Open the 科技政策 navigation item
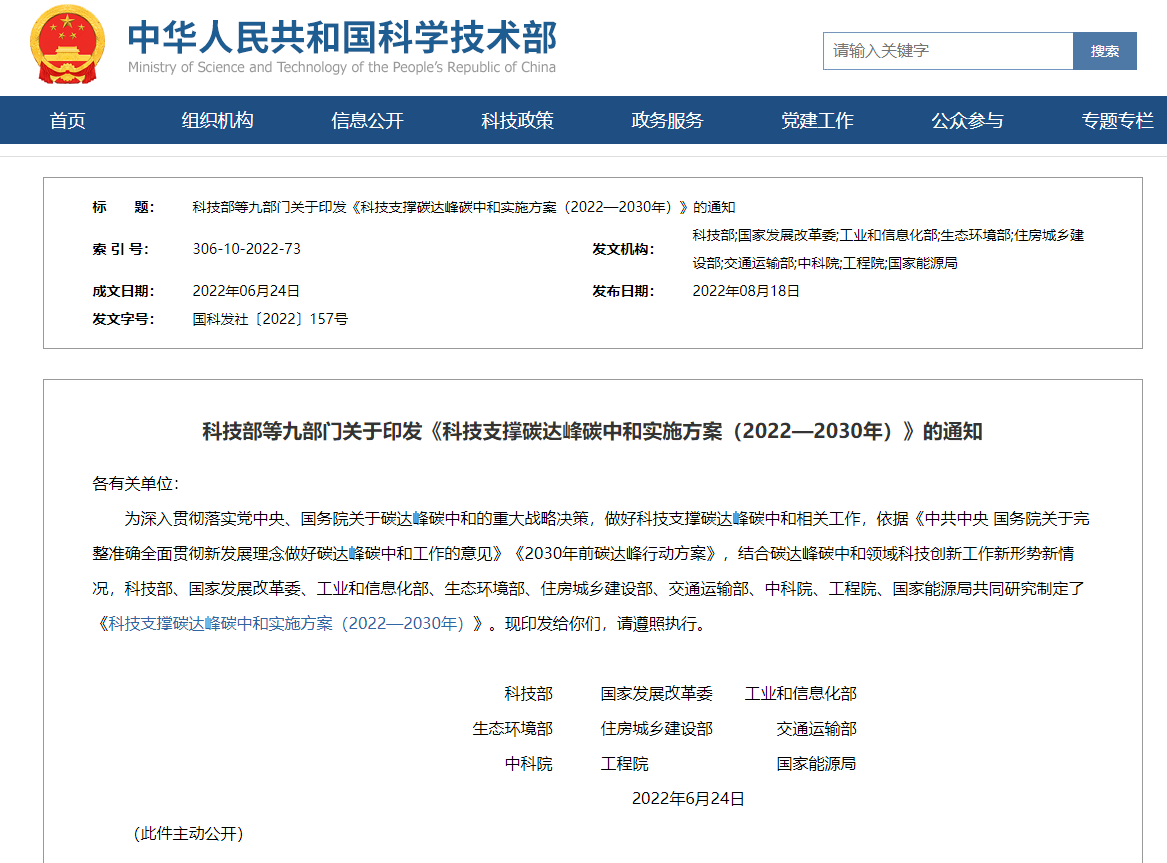The image size is (1167, 863). [517, 120]
